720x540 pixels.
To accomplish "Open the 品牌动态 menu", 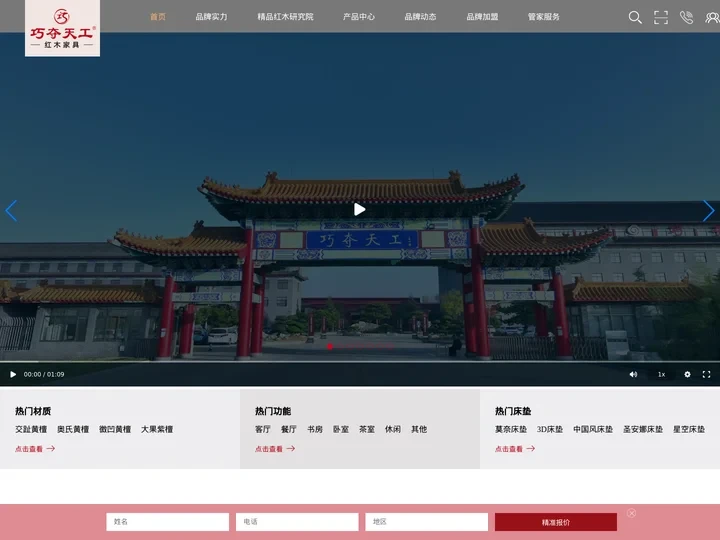I will [420, 17].
